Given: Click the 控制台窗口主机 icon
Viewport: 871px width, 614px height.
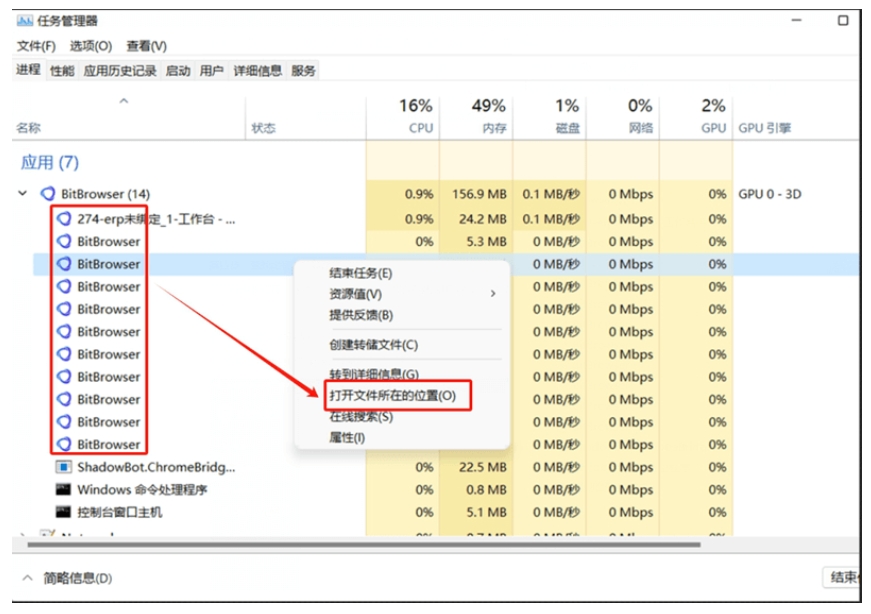Looking at the screenshot, I should pyautogui.click(x=63, y=512).
